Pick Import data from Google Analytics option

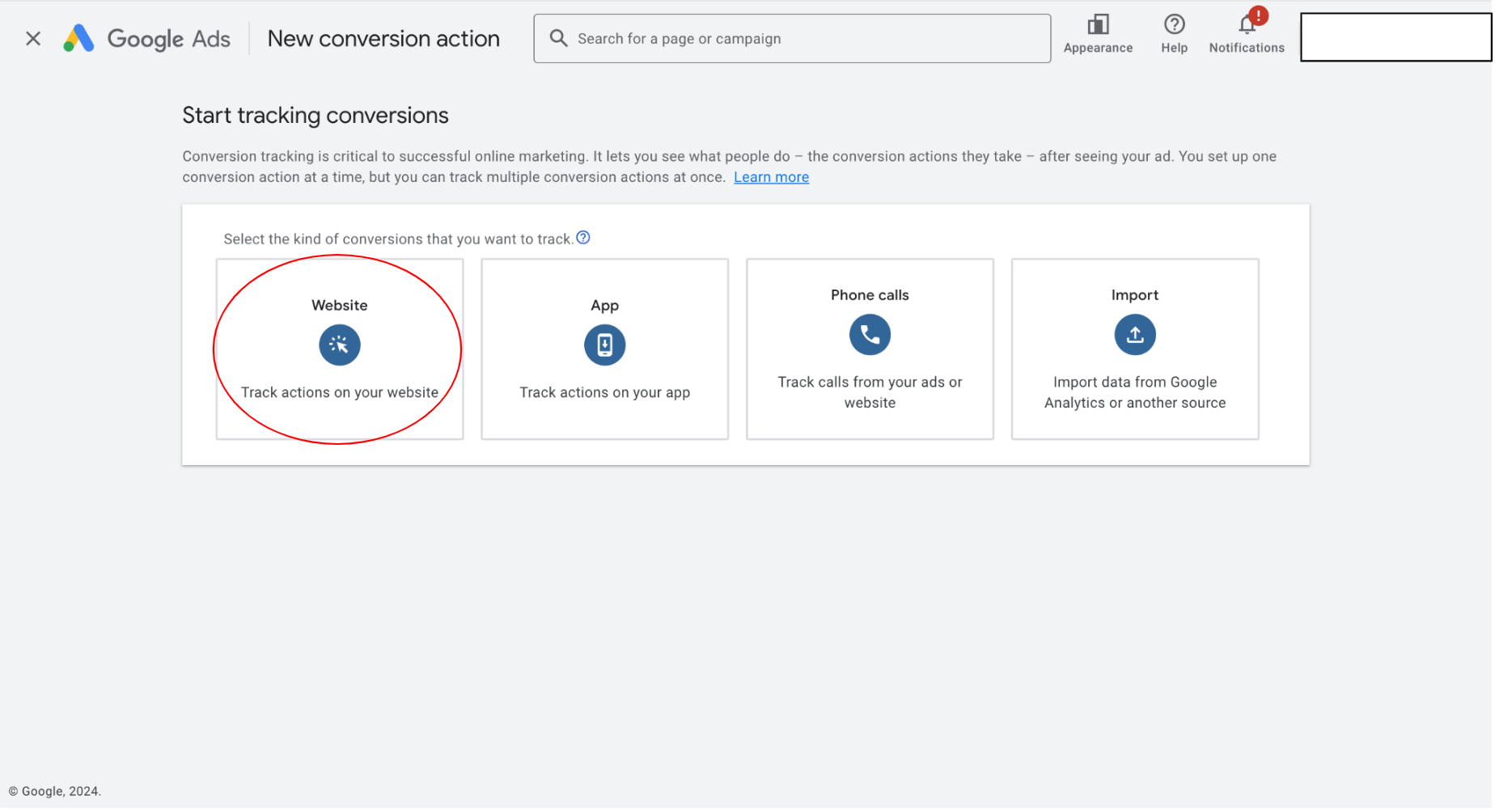pyautogui.click(x=1134, y=392)
